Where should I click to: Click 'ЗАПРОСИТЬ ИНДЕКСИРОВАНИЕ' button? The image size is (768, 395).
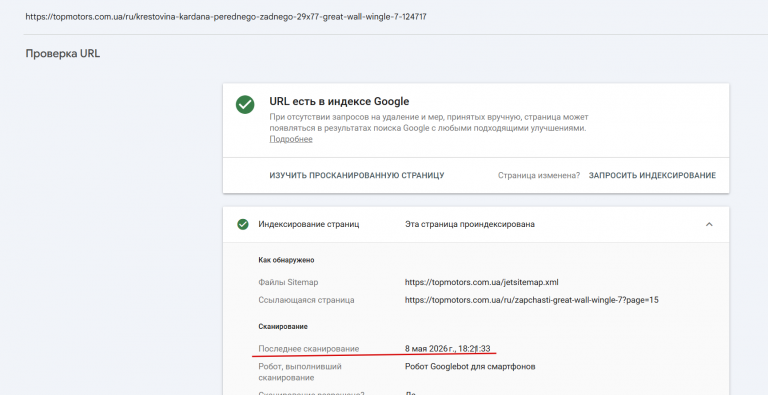click(x=652, y=175)
